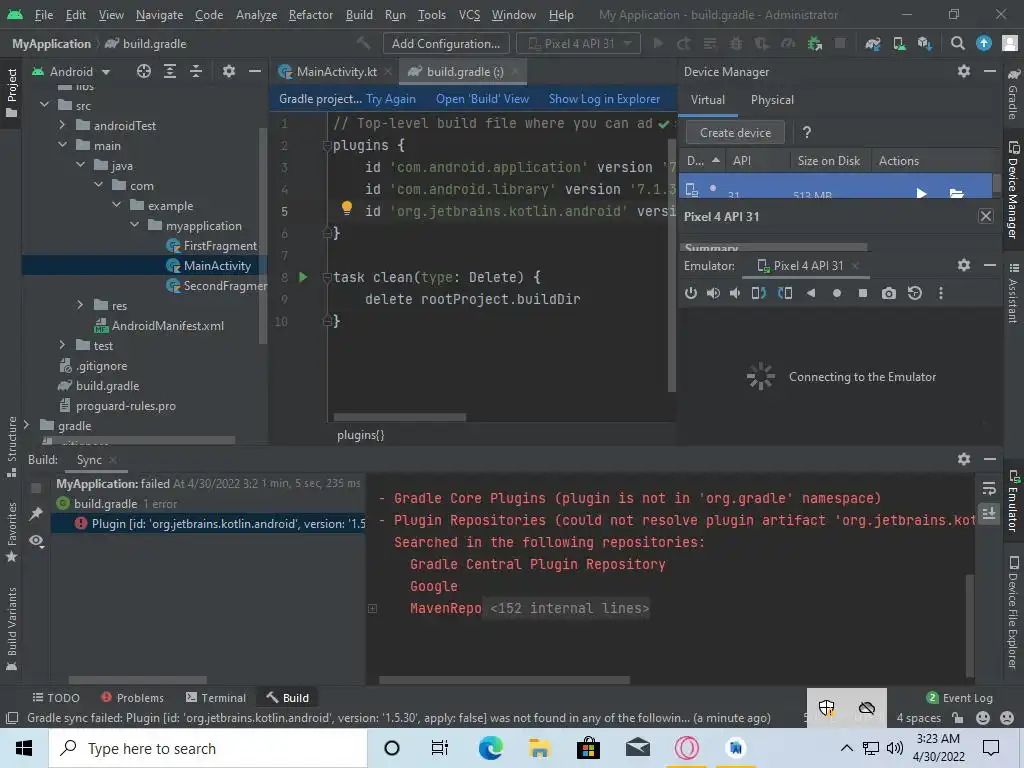Click the Select Opened File target icon
This screenshot has height=768, width=1024.
tap(144, 71)
